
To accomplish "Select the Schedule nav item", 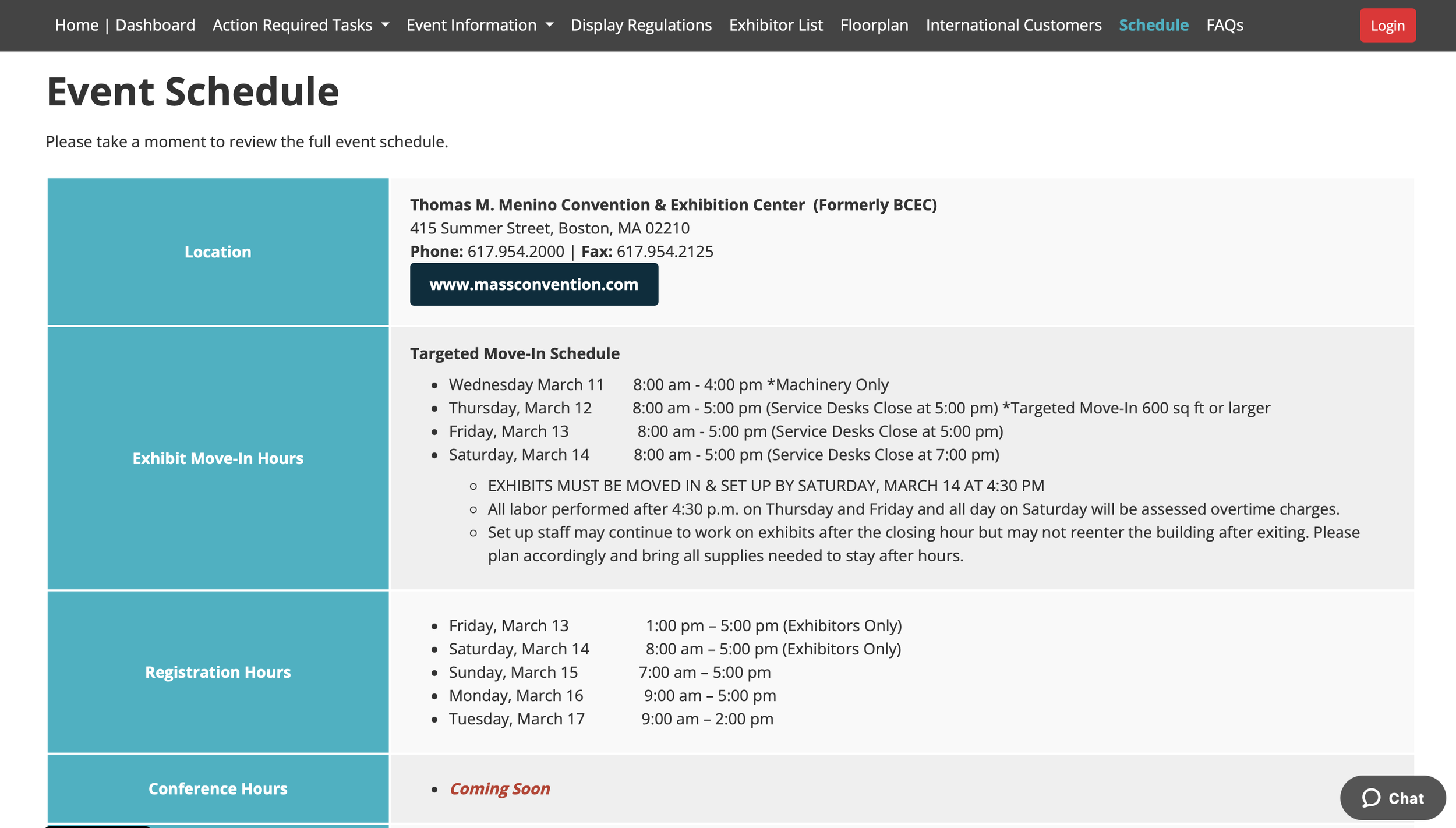I will 1153,25.
